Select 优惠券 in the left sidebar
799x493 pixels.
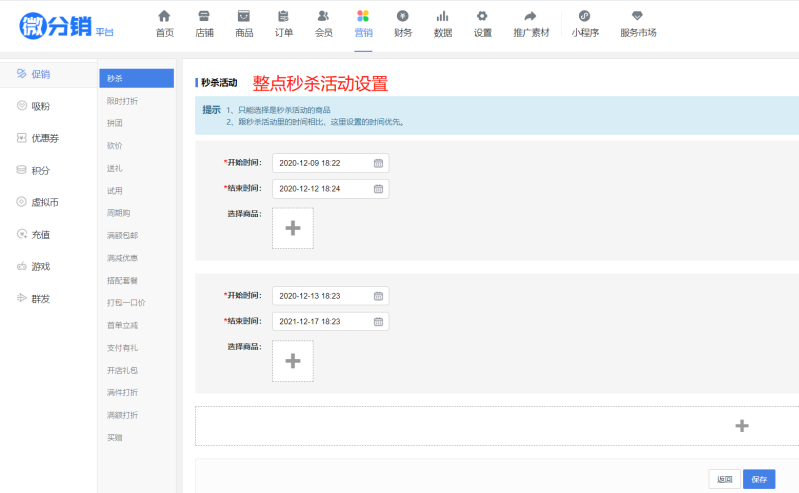45,138
